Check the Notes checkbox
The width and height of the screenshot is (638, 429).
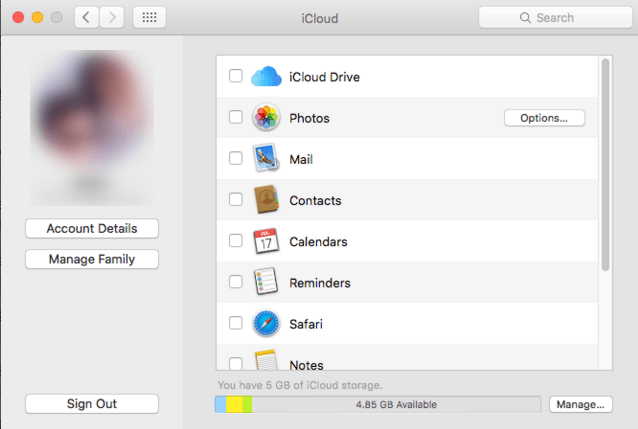click(x=236, y=363)
